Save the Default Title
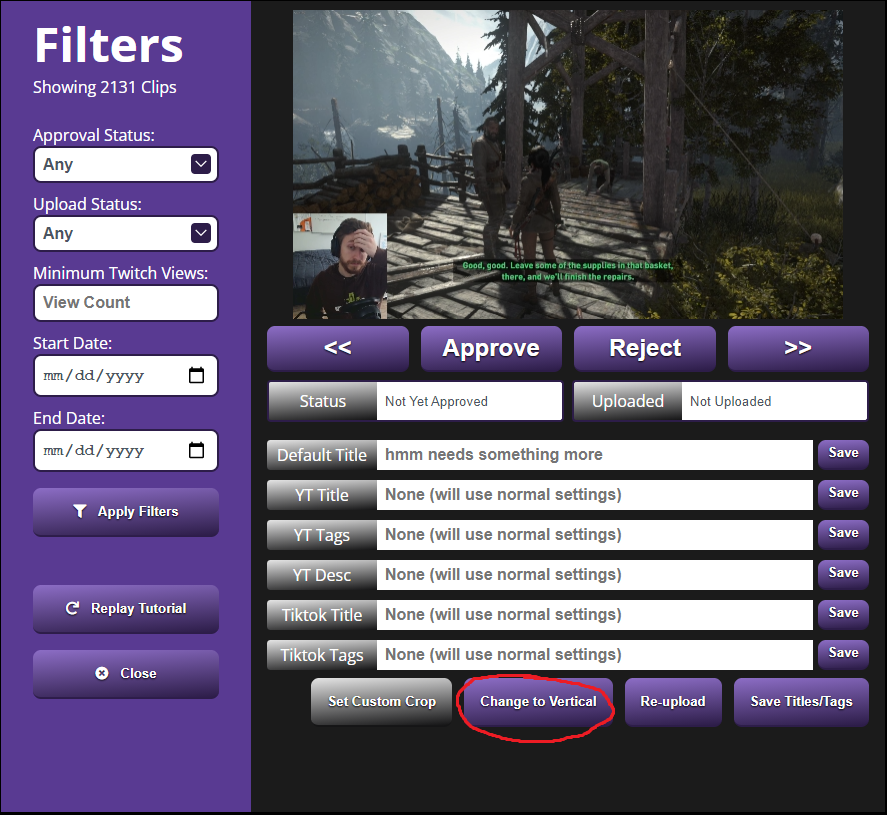 click(843, 454)
